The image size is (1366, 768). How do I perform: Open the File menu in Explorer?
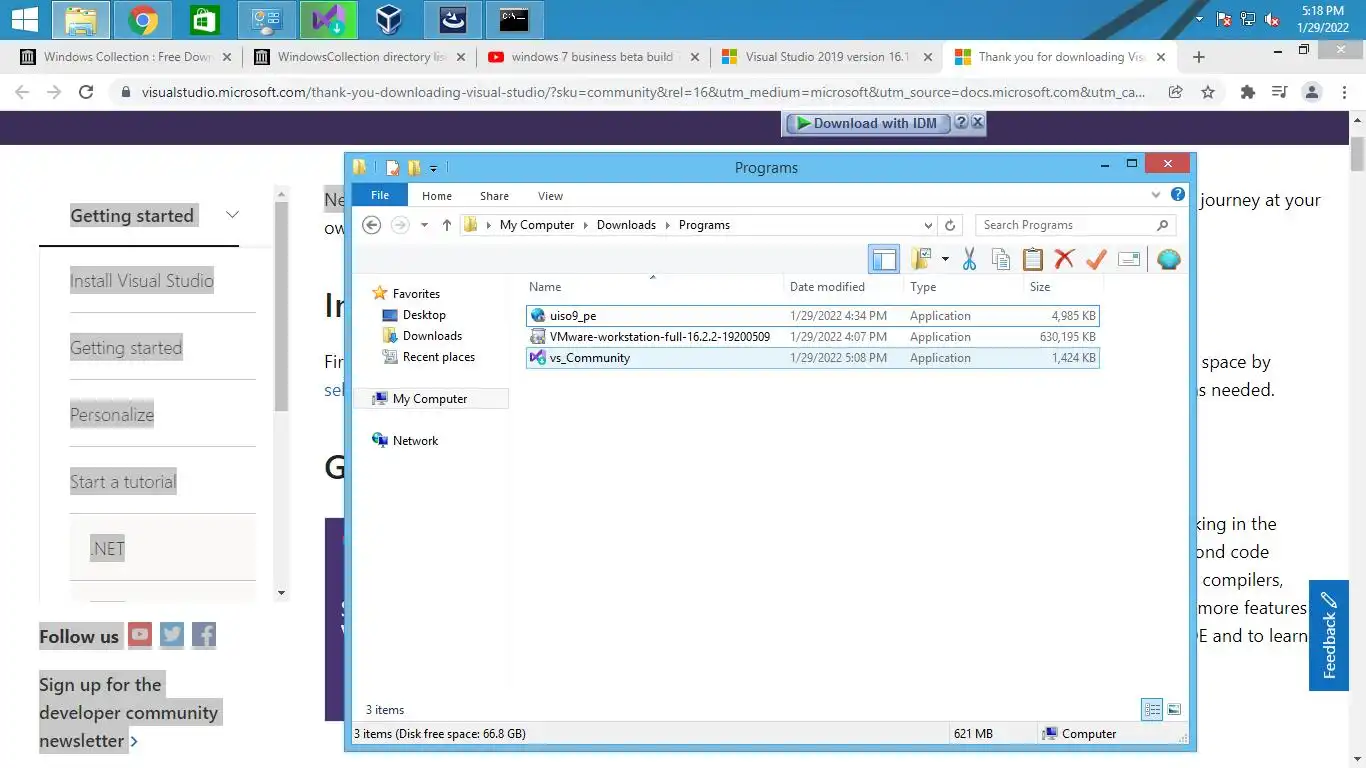pyautogui.click(x=380, y=195)
